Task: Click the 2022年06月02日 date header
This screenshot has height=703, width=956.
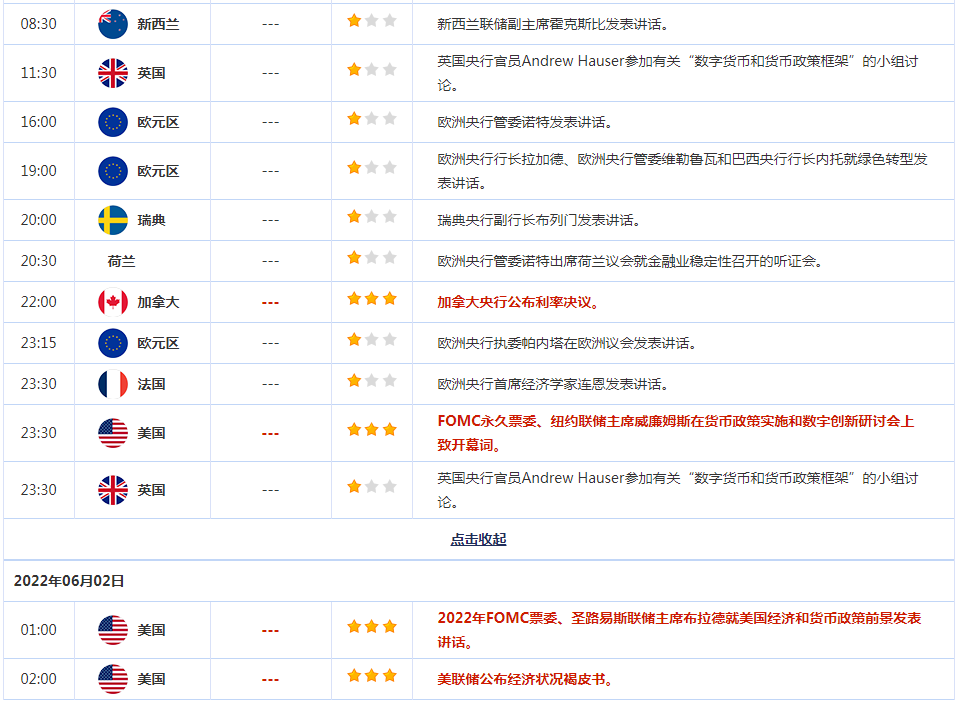Action: (x=69, y=580)
